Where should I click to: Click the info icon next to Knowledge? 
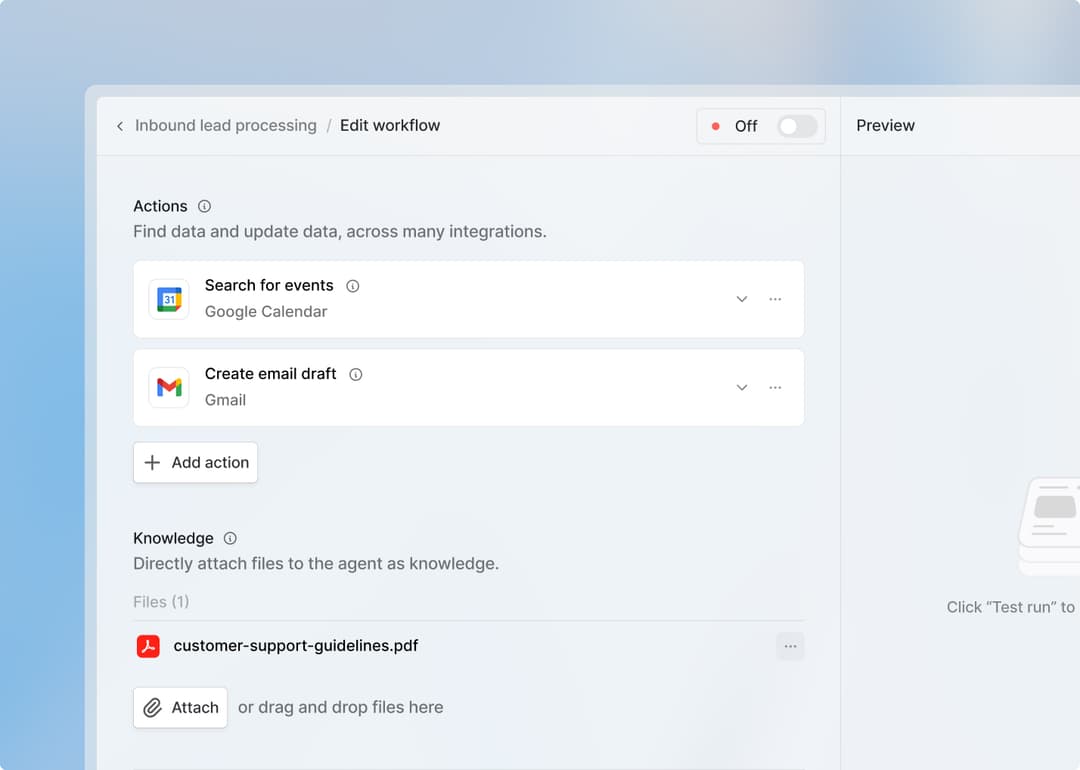[229, 538]
